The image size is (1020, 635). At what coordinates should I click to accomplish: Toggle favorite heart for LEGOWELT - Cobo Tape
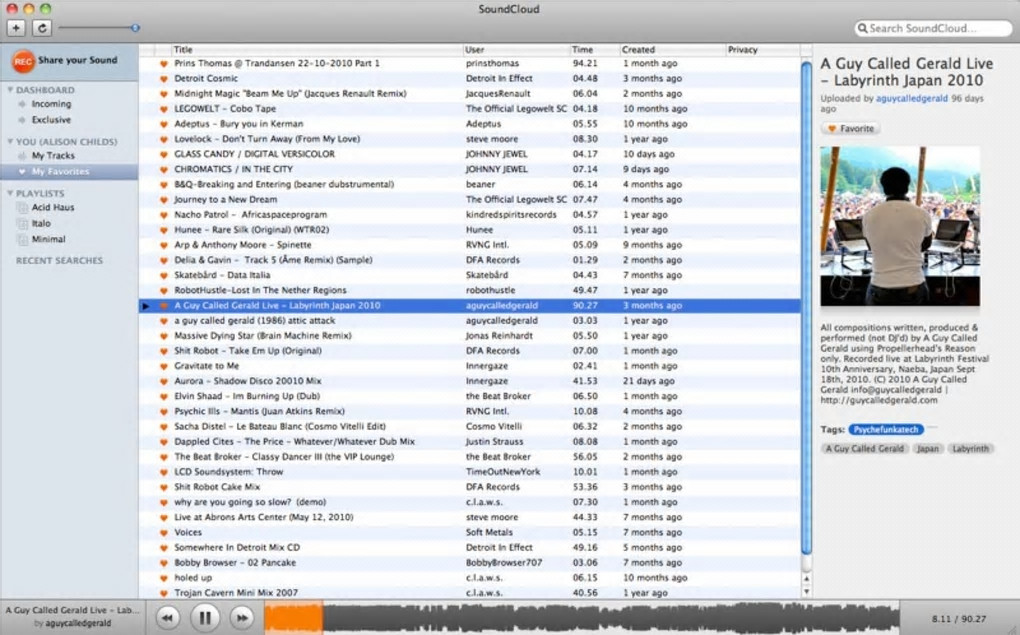tap(164, 109)
